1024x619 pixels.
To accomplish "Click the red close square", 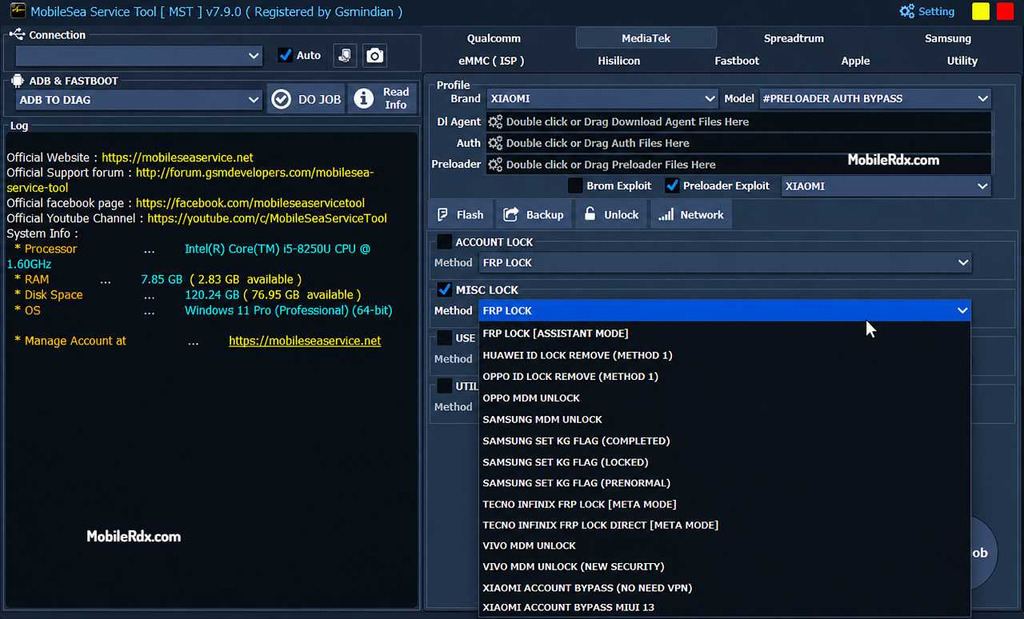I will [x=1006, y=11].
